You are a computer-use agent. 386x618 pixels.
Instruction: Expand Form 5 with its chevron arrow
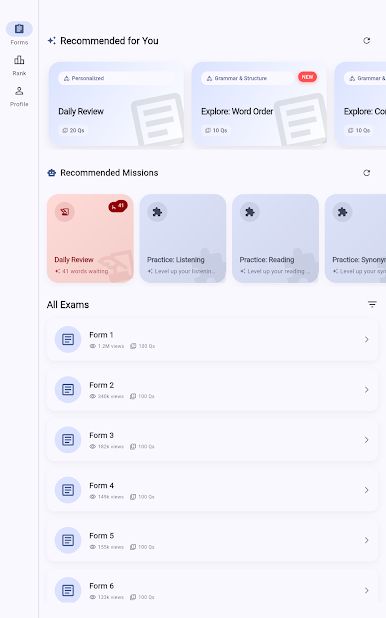coord(367,540)
